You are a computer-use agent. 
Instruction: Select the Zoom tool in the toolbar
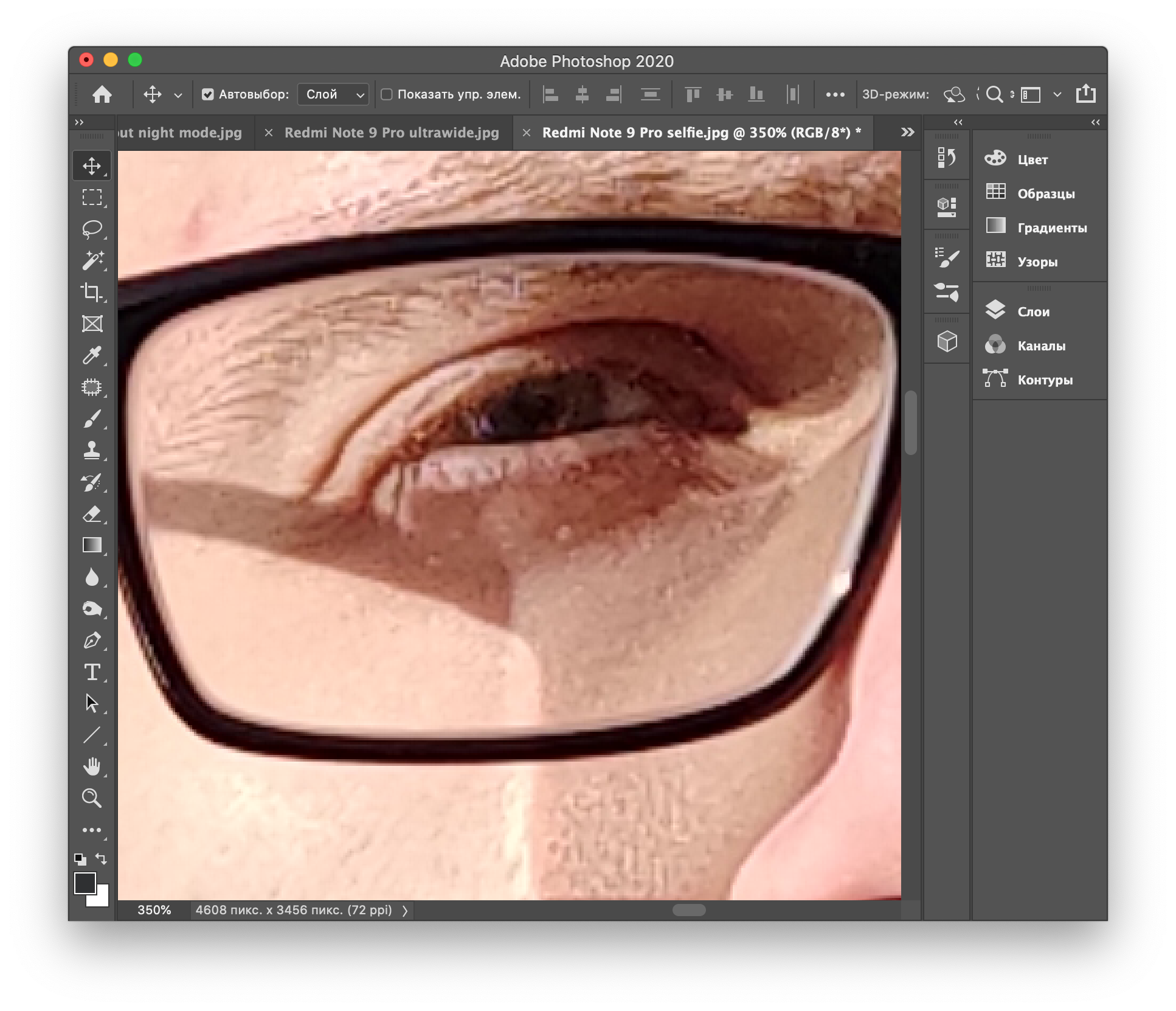(92, 798)
